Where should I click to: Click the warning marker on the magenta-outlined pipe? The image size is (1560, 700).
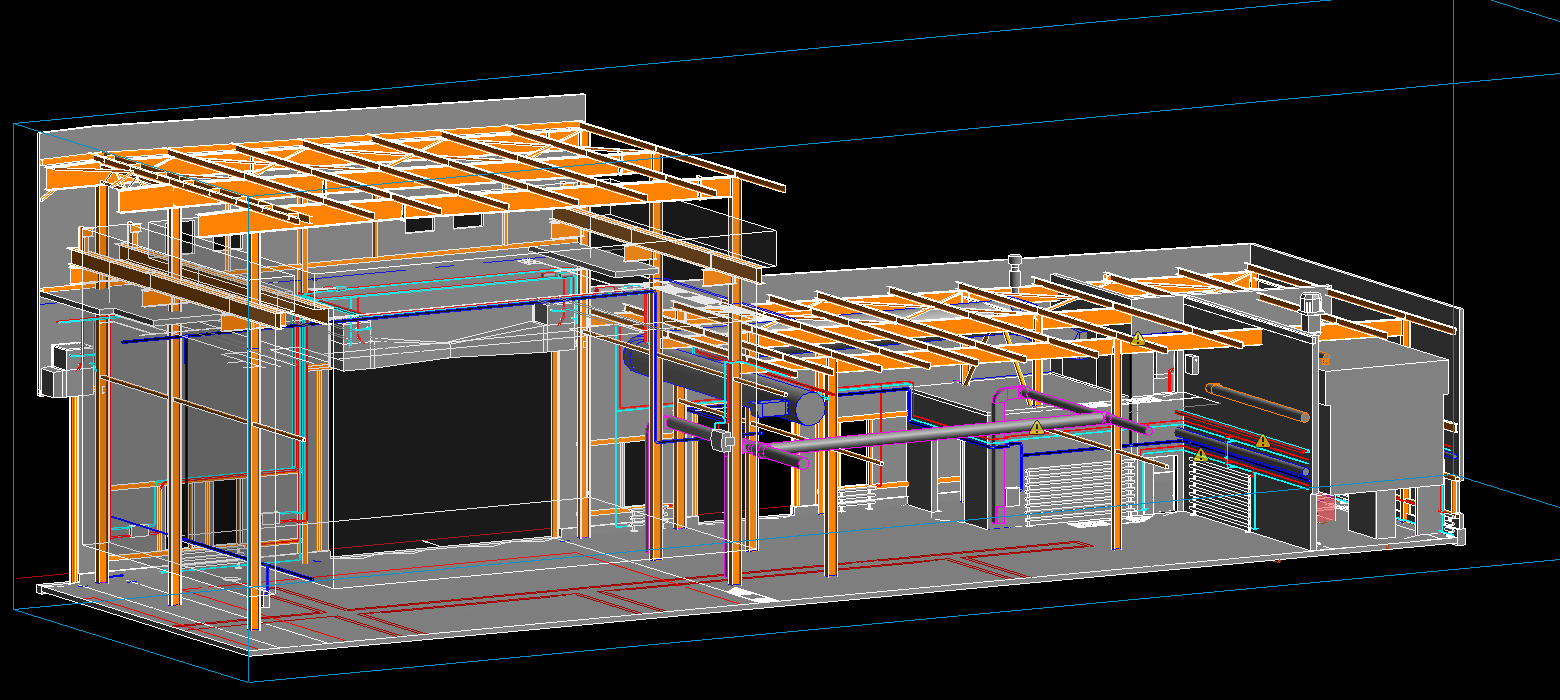[1036, 427]
